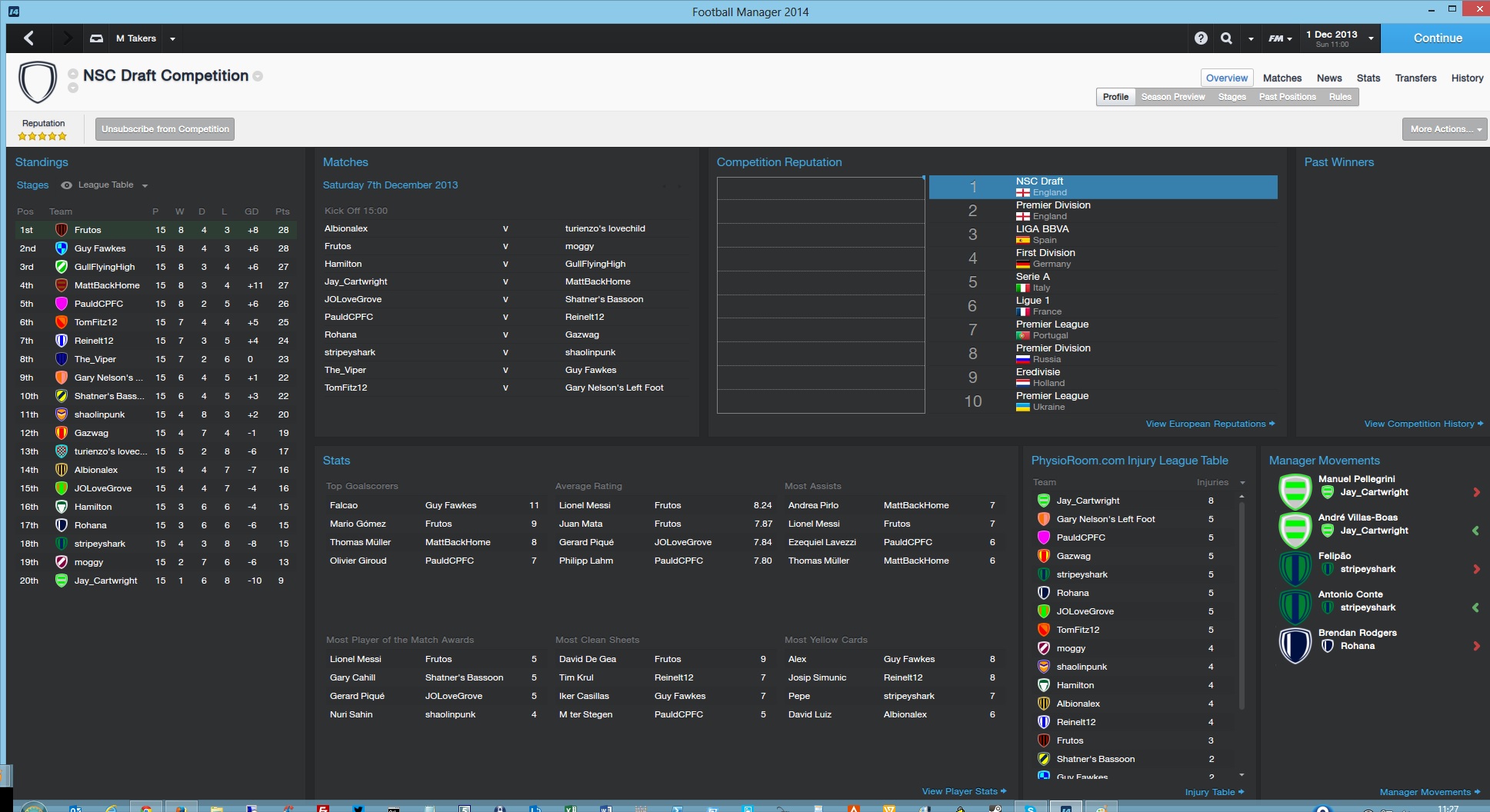This screenshot has height=812, width=1490.
Task: Click Falcao in Top Goalscorers
Action: click(344, 505)
